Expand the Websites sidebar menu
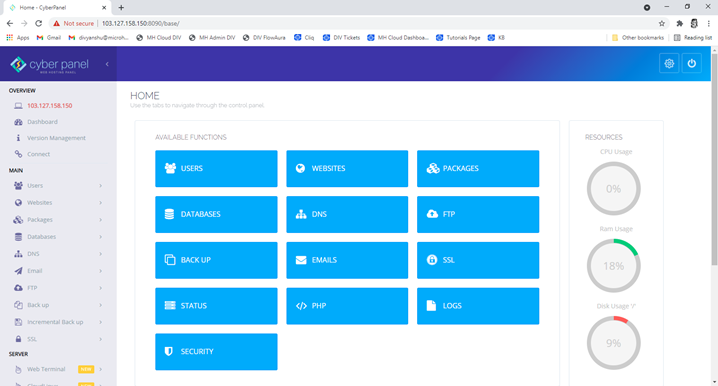This screenshot has height=386, width=718. coord(58,202)
